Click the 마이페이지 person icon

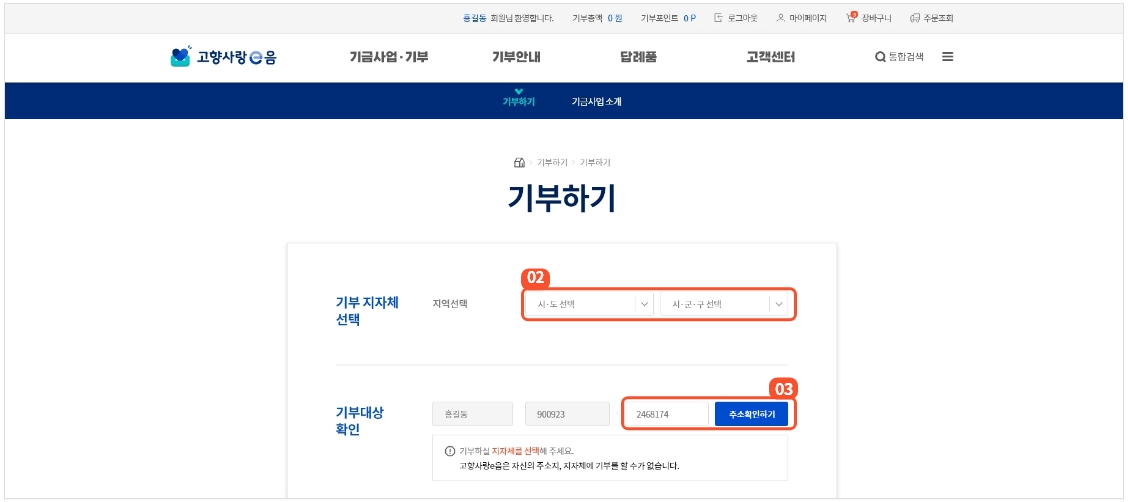tap(781, 18)
